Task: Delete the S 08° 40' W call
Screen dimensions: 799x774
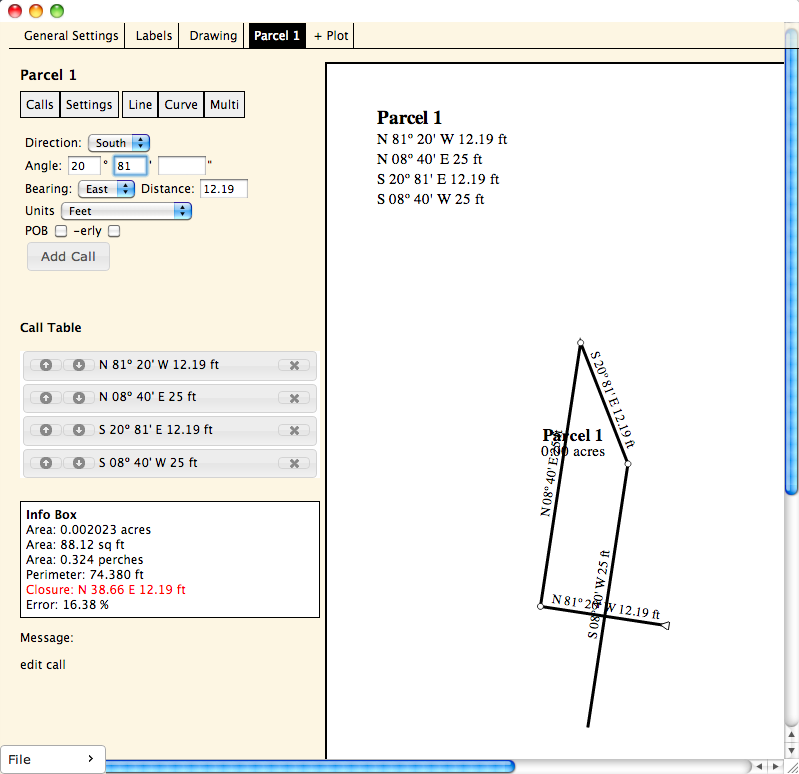Action: (294, 463)
